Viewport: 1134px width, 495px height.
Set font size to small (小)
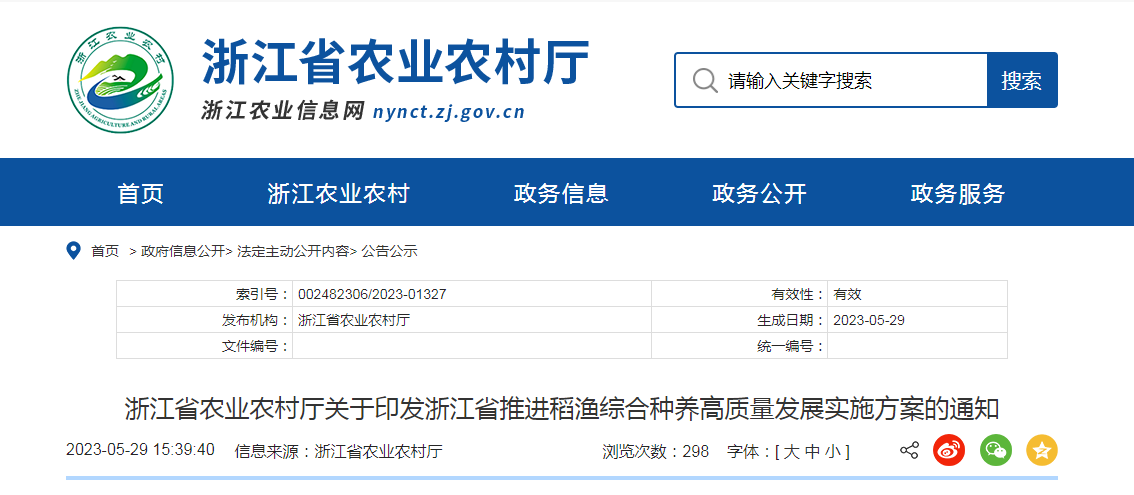pos(832,452)
